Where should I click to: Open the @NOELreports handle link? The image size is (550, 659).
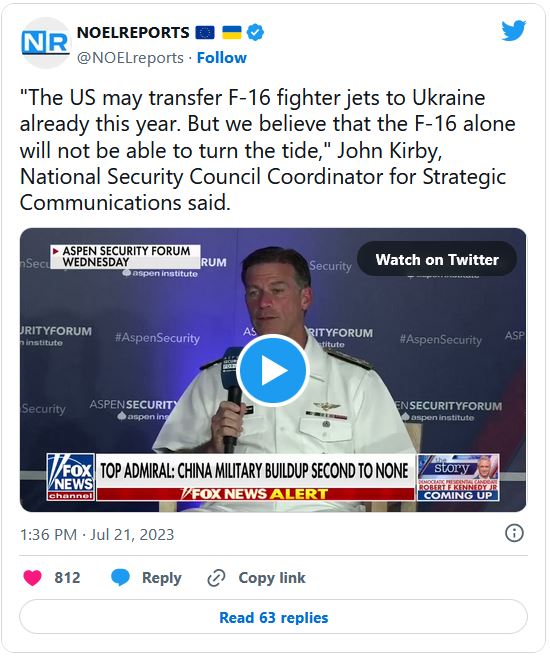[130, 58]
